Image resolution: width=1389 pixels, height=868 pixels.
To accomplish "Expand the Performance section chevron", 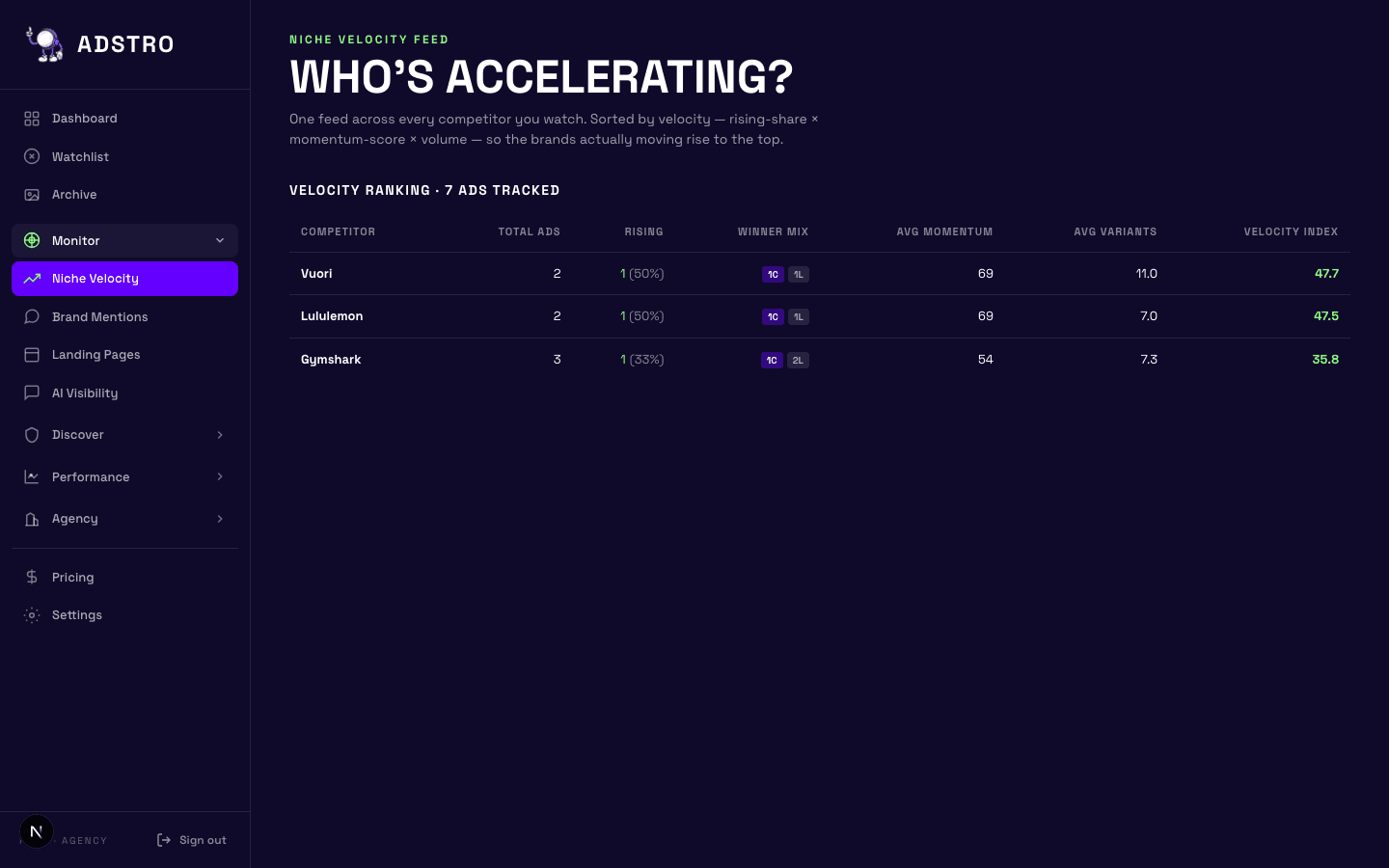I will click(220, 477).
